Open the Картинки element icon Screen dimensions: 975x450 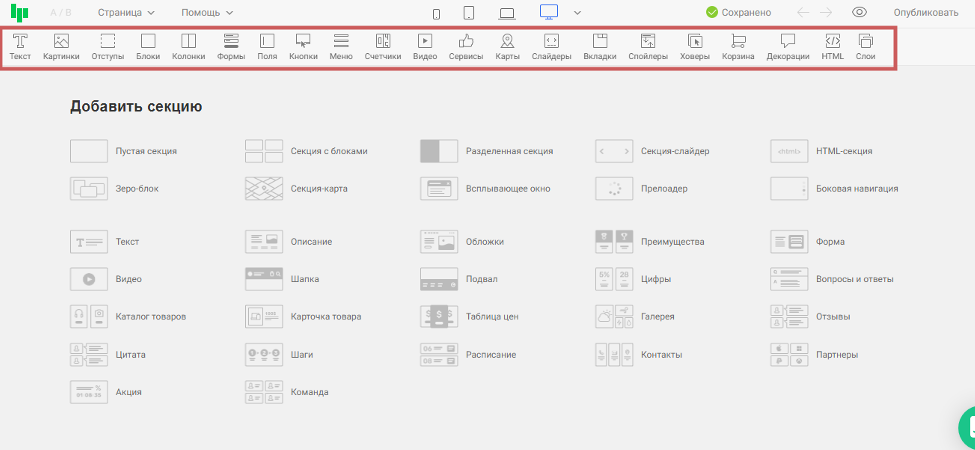tap(61, 47)
